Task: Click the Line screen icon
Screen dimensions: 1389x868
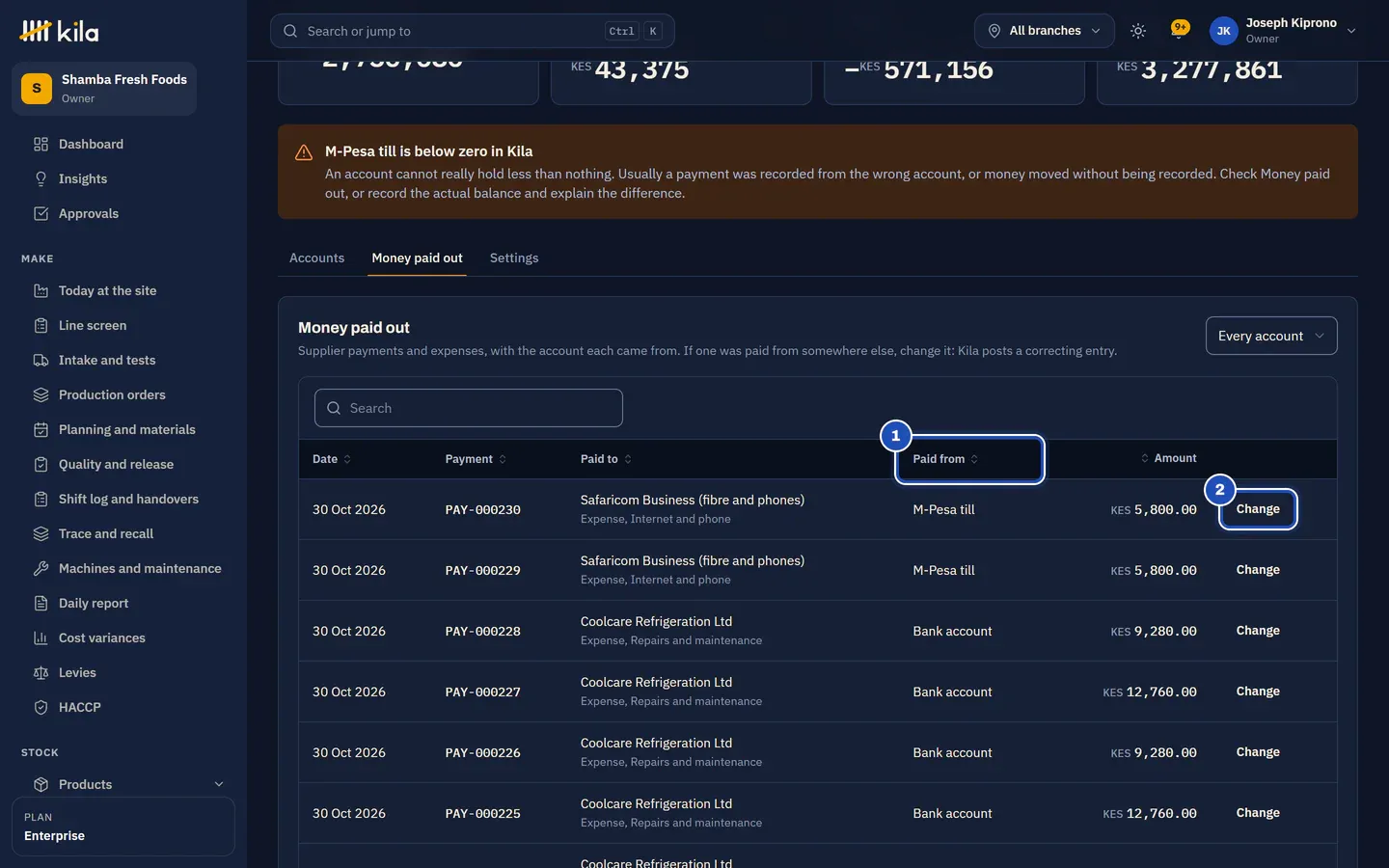Action: (41, 326)
